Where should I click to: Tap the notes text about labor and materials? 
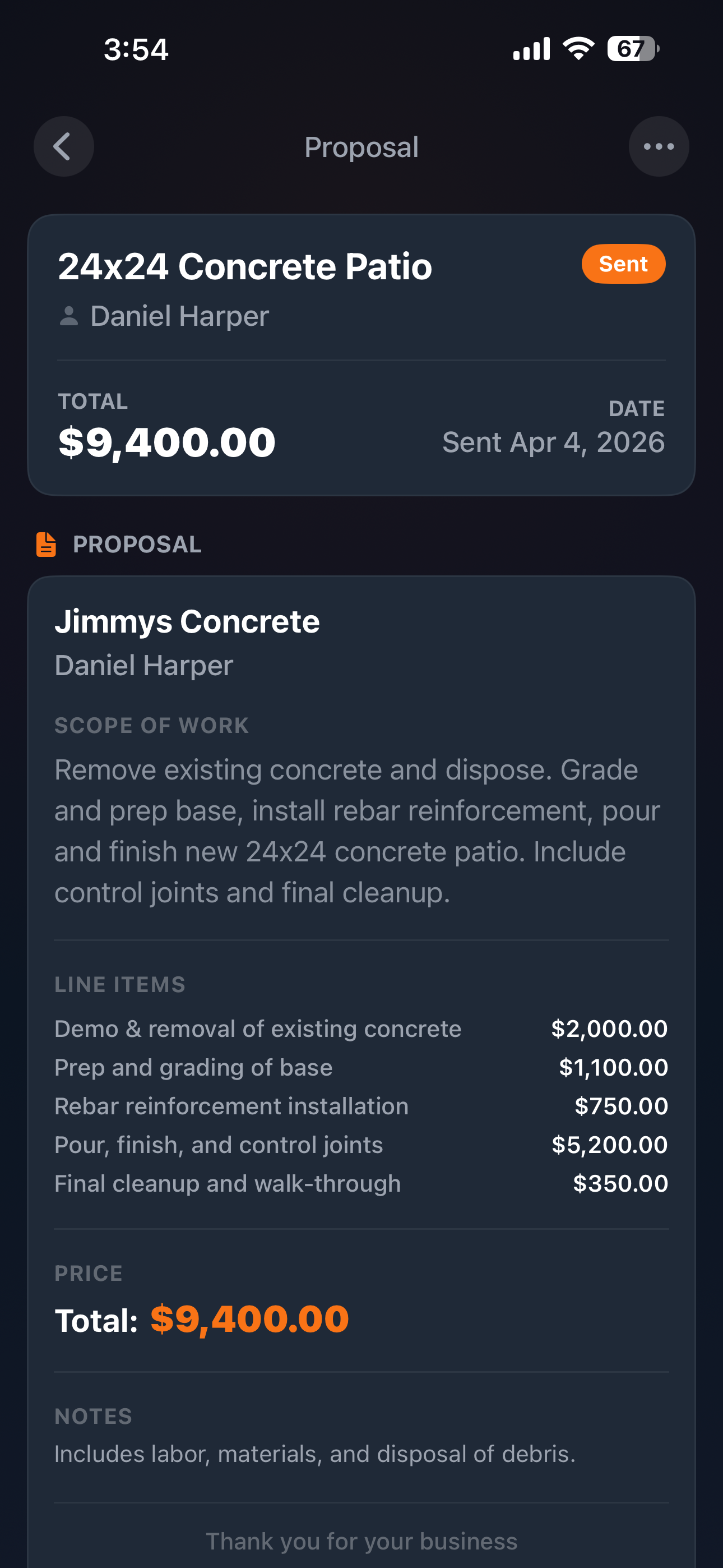[x=314, y=1454]
